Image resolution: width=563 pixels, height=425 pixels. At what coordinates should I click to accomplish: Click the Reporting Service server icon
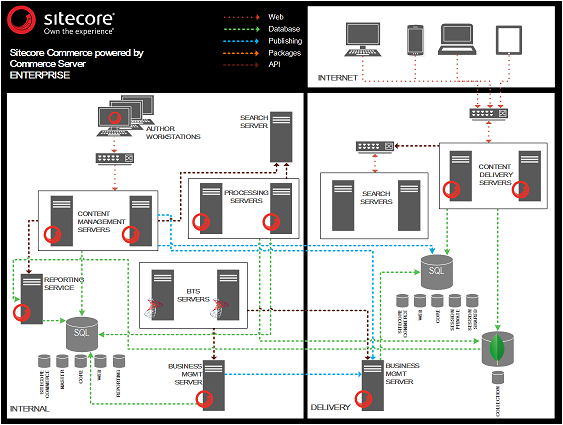pos(32,299)
